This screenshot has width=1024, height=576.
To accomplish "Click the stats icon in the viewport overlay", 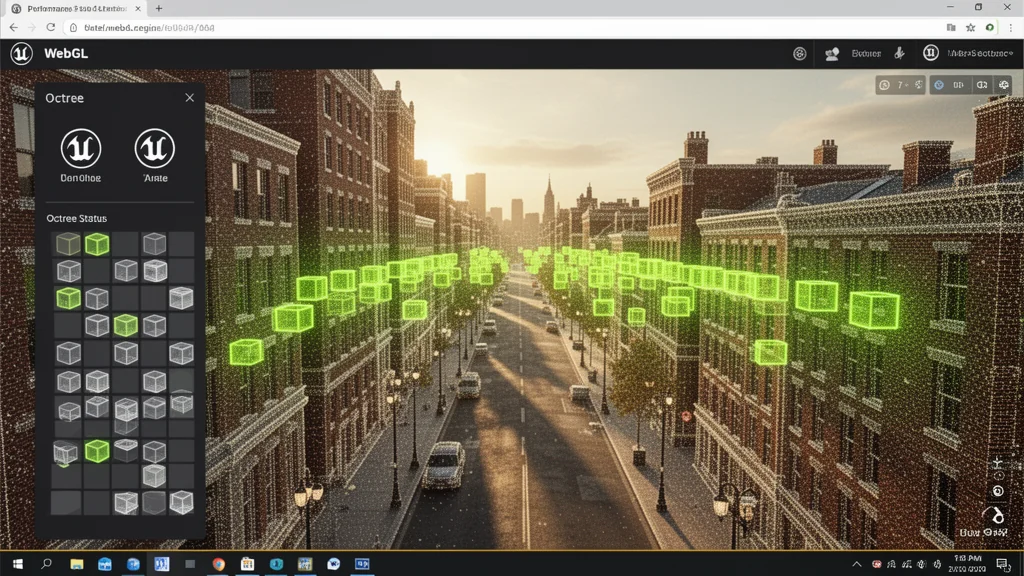I will pos(884,85).
